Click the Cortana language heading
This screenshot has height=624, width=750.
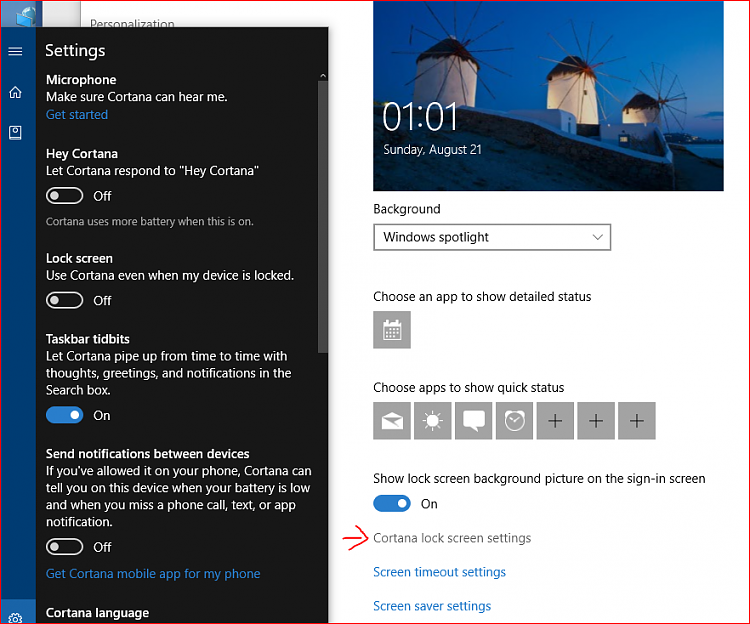coord(97,613)
